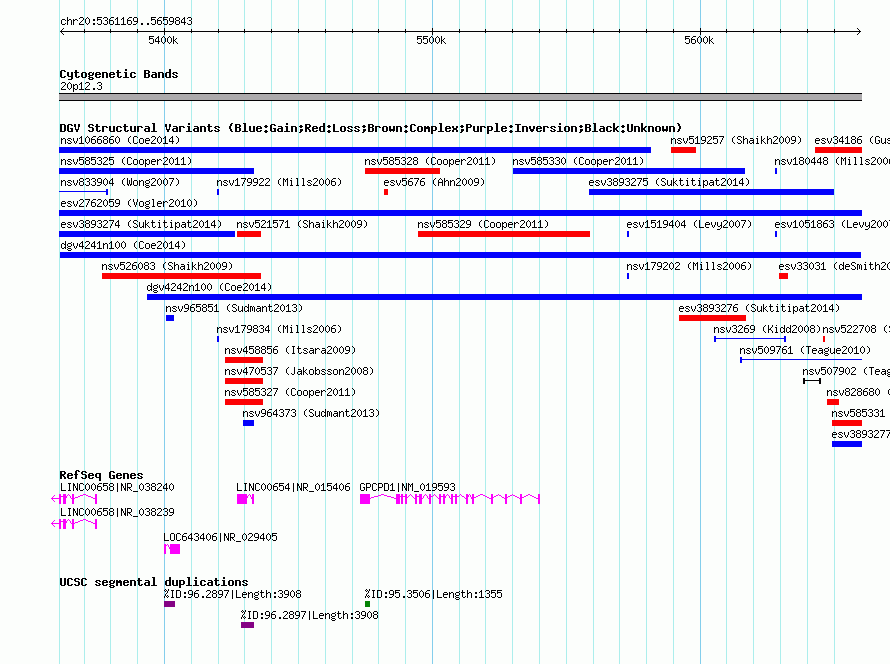Click the nsv833904 (Wong2007) thin blue line
This screenshot has height=664, width=890.
point(83,192)
